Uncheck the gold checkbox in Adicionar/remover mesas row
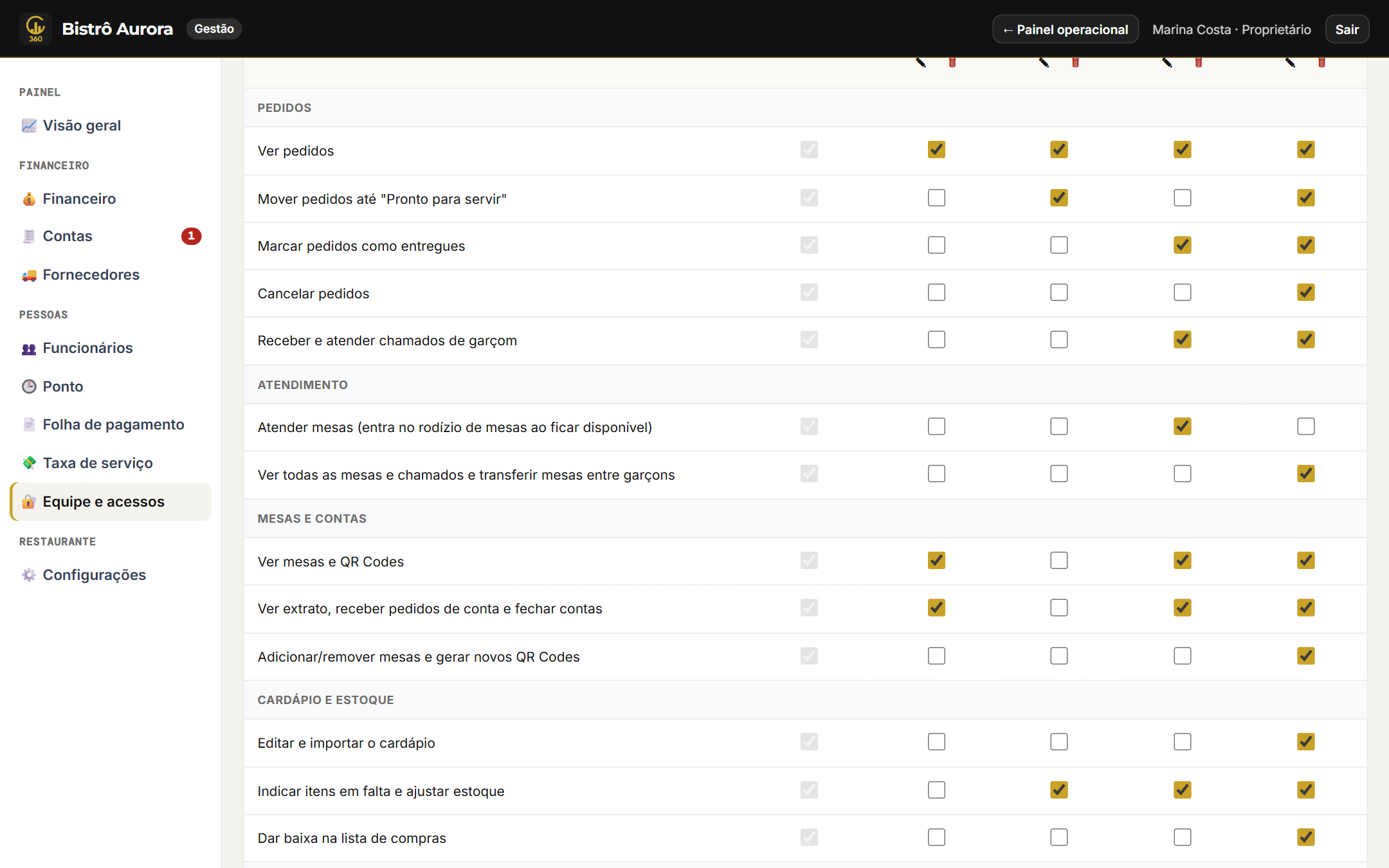 (1305, 656)
